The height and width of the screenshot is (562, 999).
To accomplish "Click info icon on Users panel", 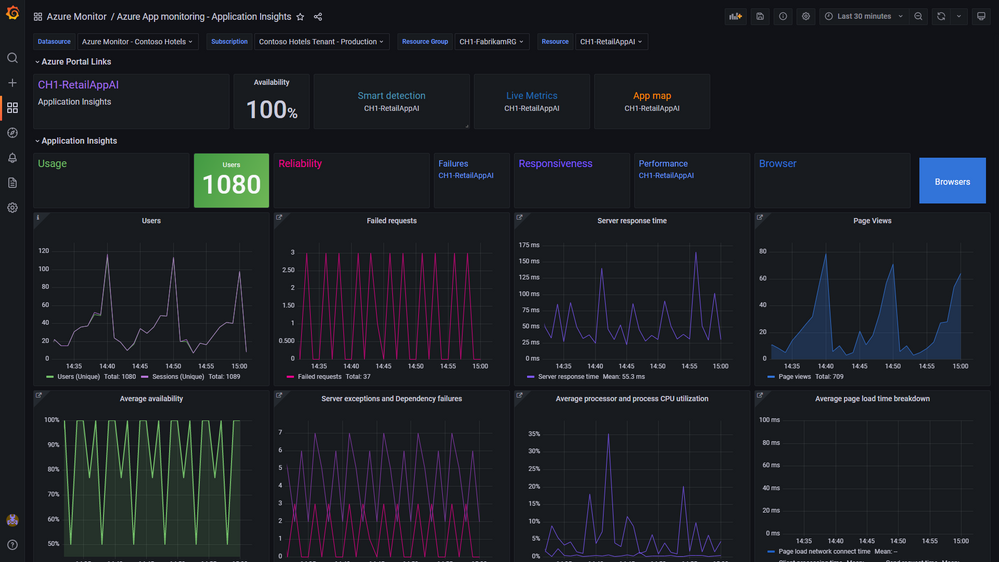I will [x=38, y=217].
